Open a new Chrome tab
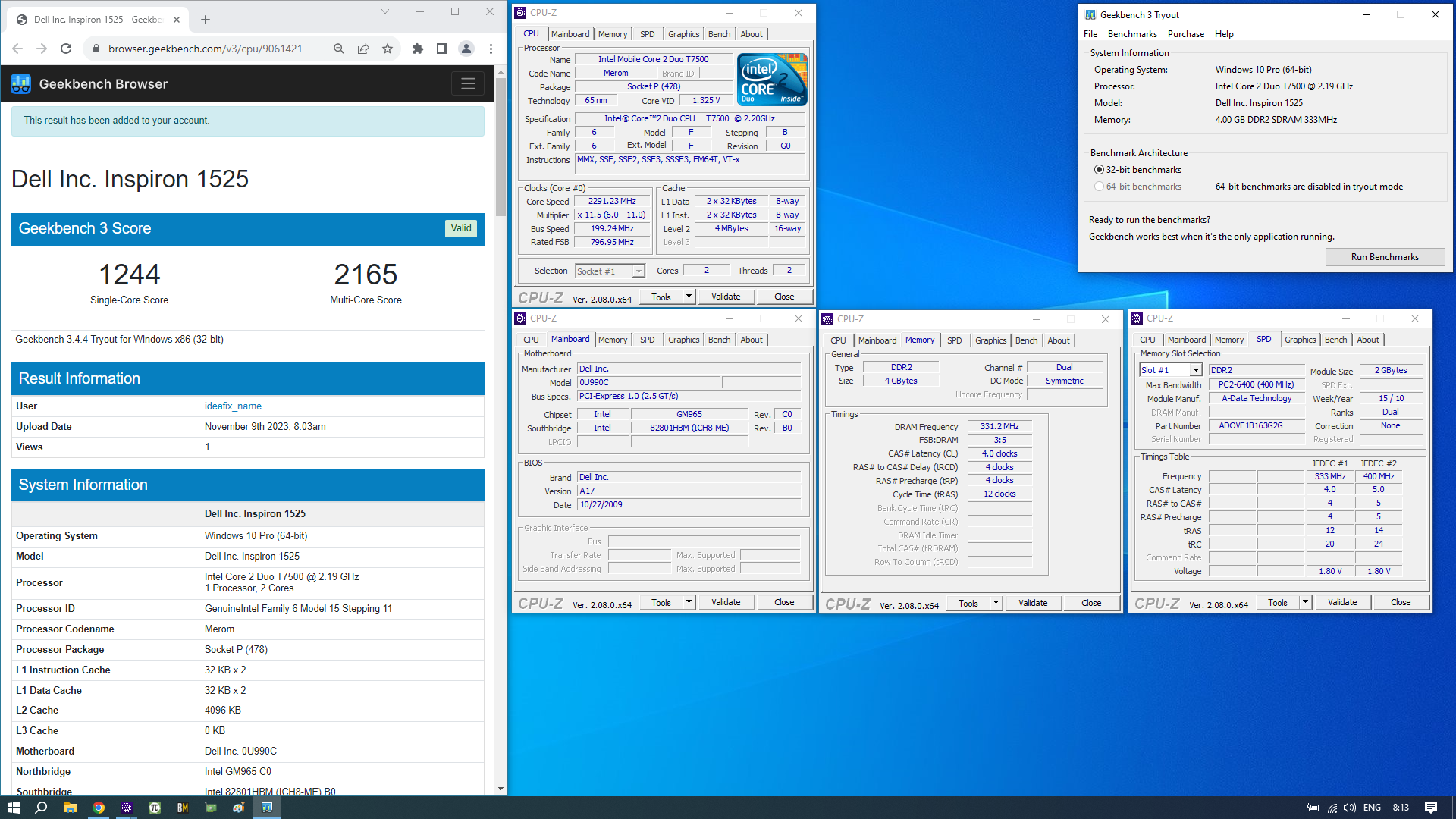The height and width of the screenshot is (819, 1456). click(x=206, y=20)
